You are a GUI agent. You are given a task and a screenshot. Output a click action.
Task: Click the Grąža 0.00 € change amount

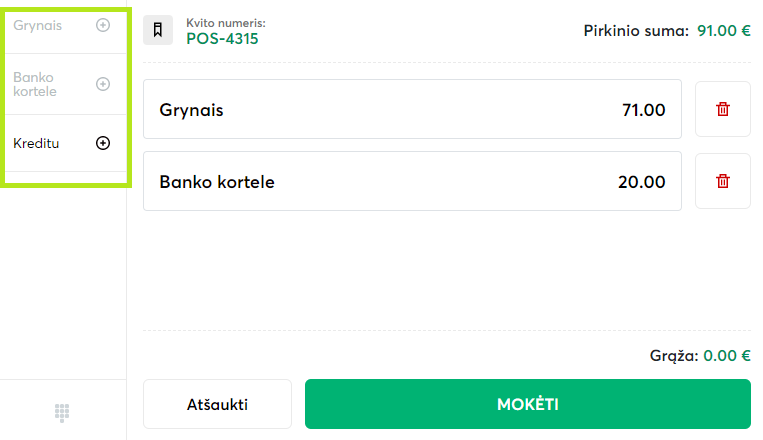pos(727,355)
